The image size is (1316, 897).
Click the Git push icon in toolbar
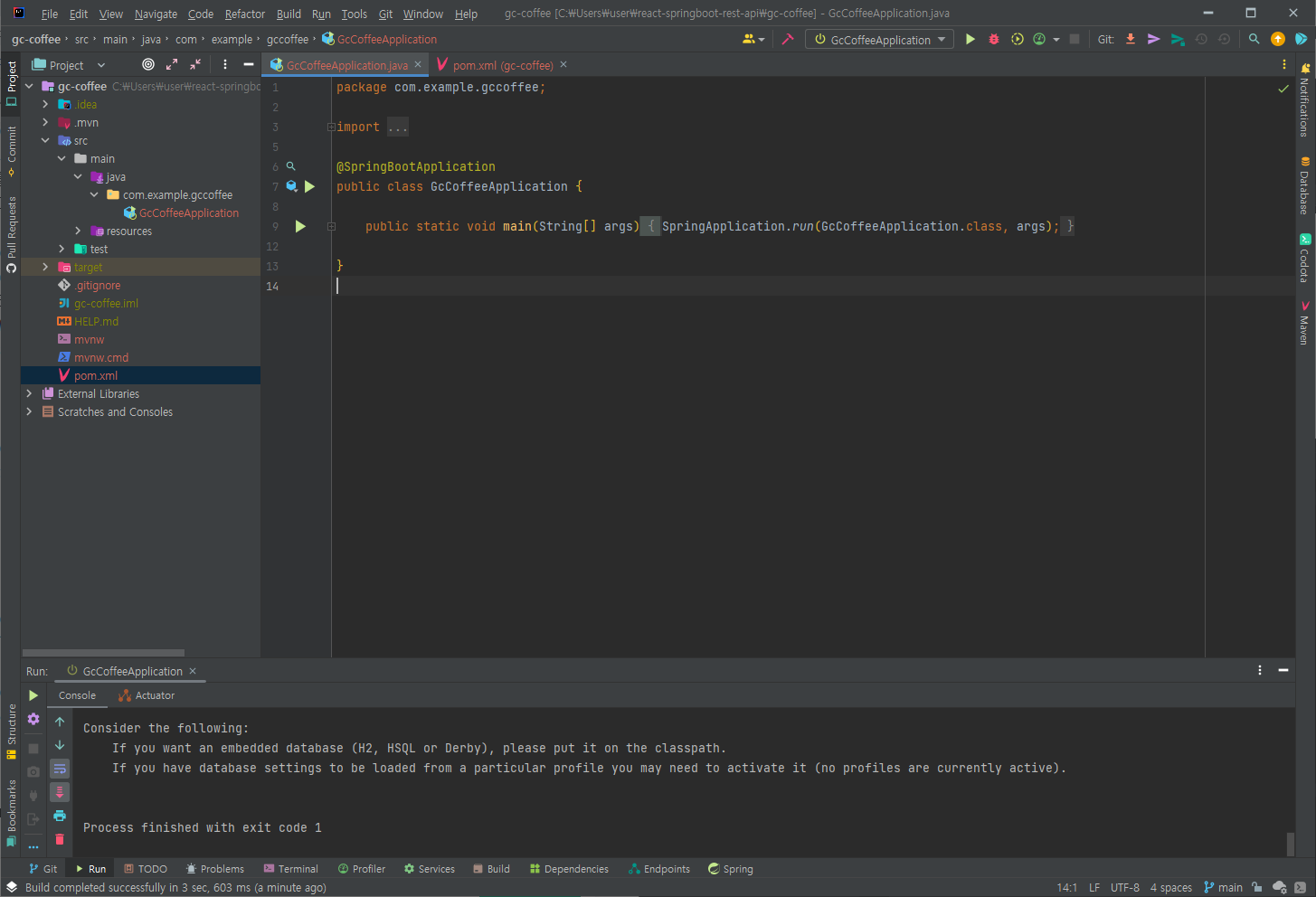(1154, 39)
